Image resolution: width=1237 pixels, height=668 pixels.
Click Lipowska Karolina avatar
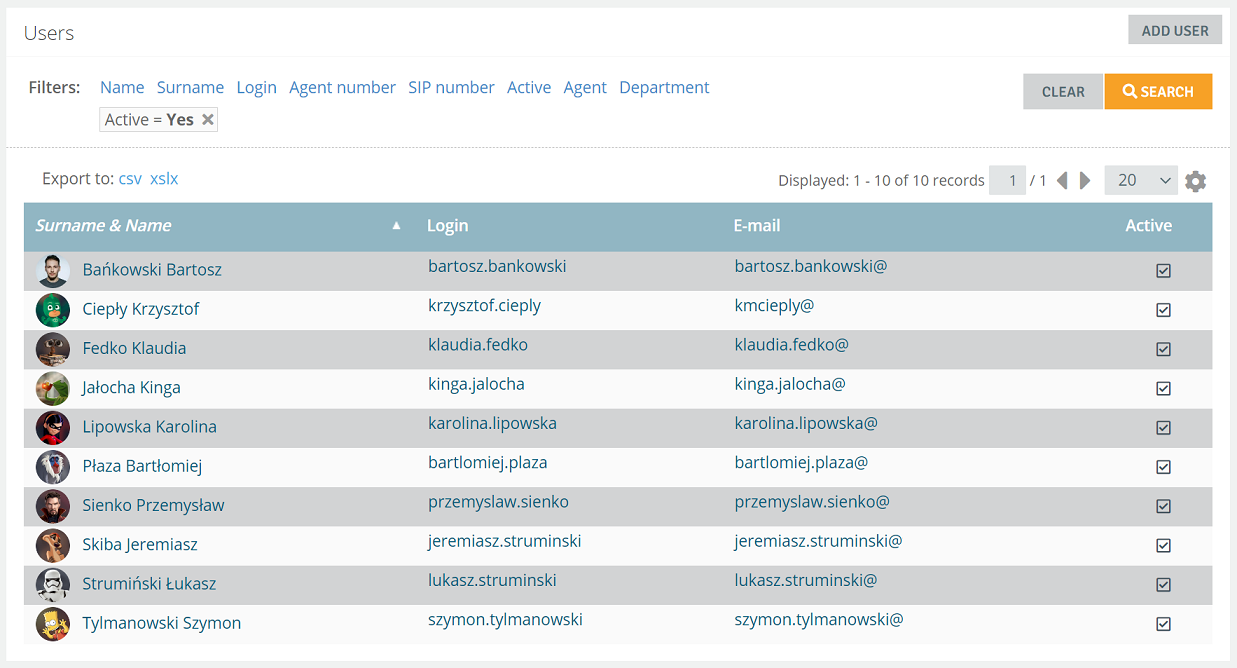53,428
